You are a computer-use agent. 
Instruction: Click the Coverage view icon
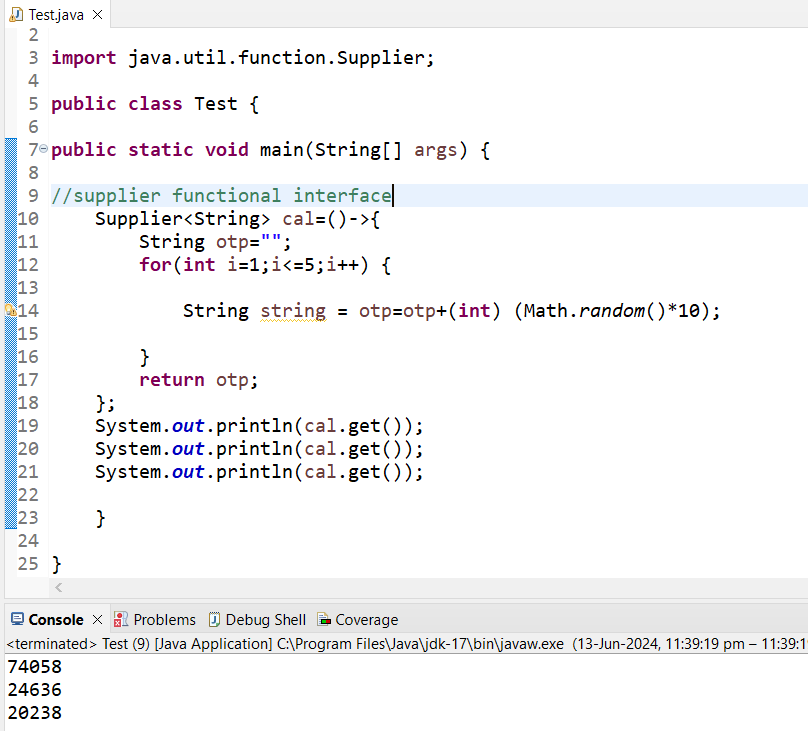(324, 619)
